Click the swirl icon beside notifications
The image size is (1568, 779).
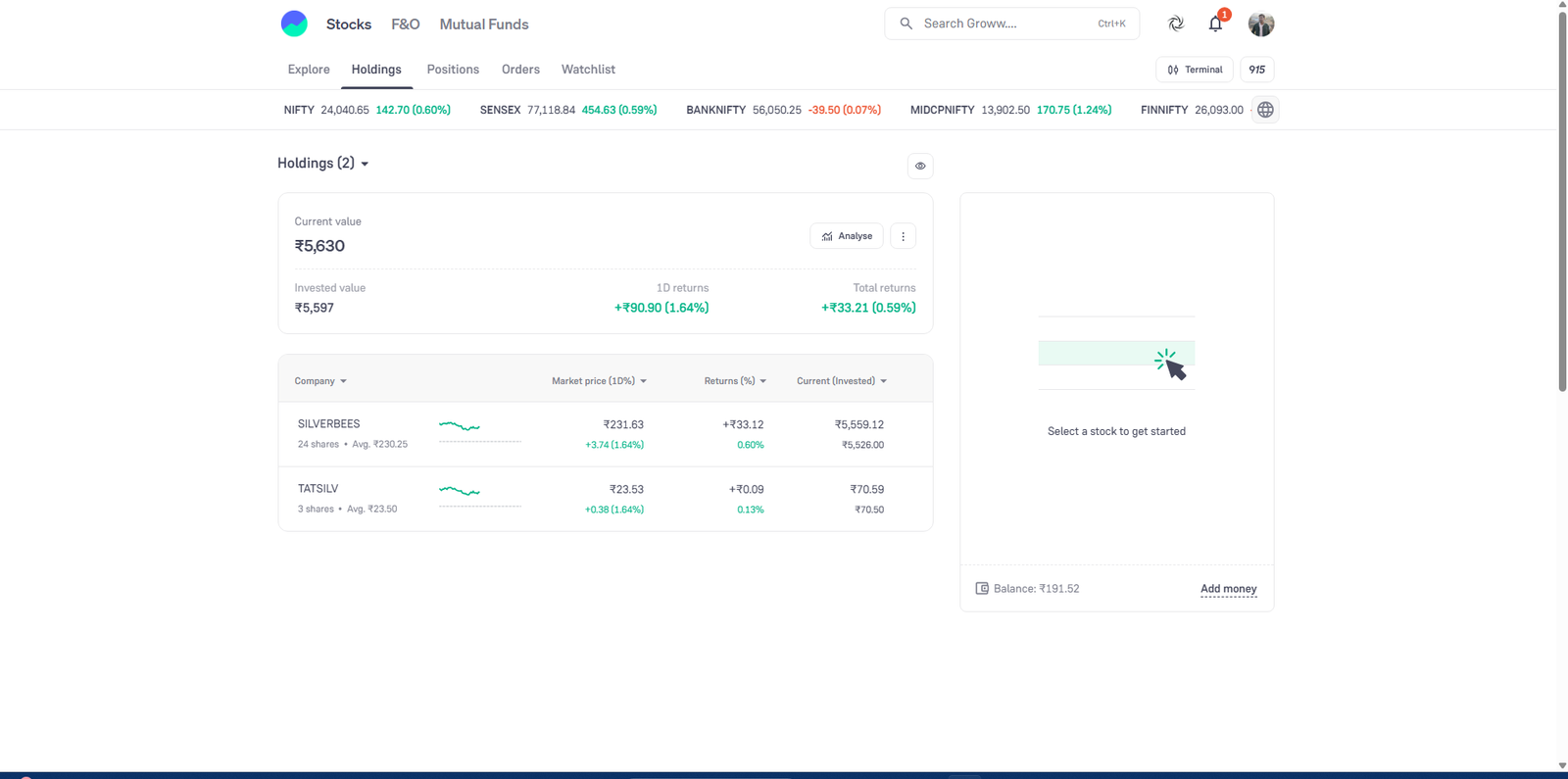(1176, 24)
